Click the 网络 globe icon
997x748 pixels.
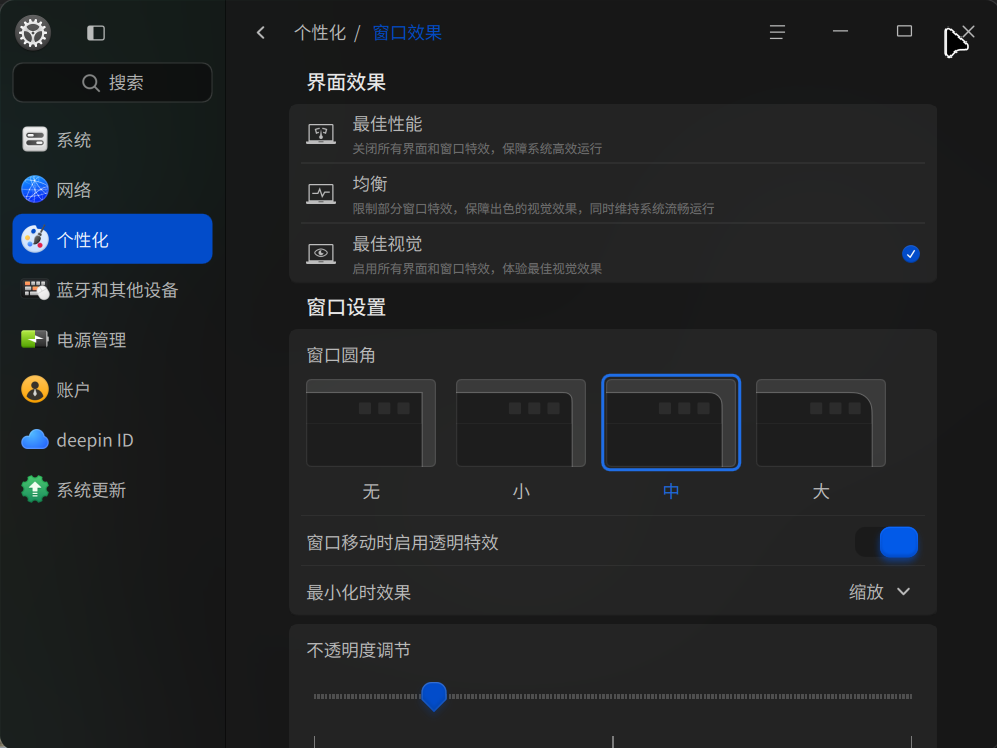tap(35, 190)
